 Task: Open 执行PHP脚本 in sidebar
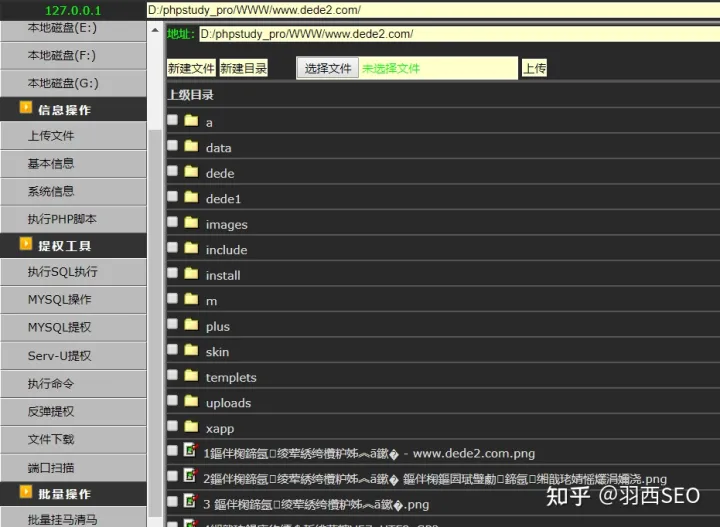click(x=73, y=219)
